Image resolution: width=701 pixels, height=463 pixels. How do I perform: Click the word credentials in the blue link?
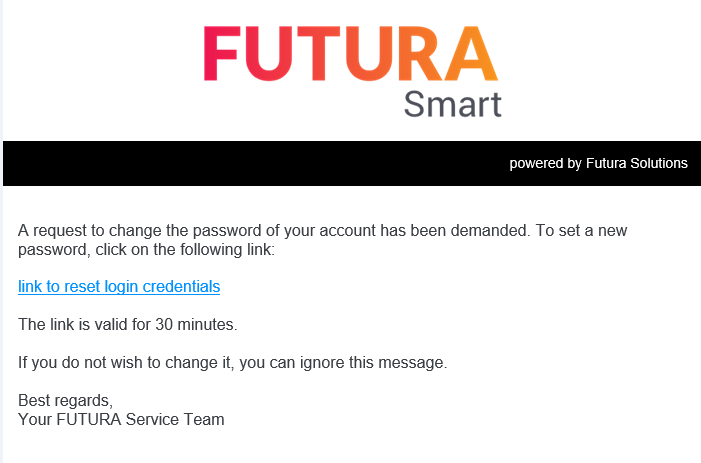pos(181,287)
